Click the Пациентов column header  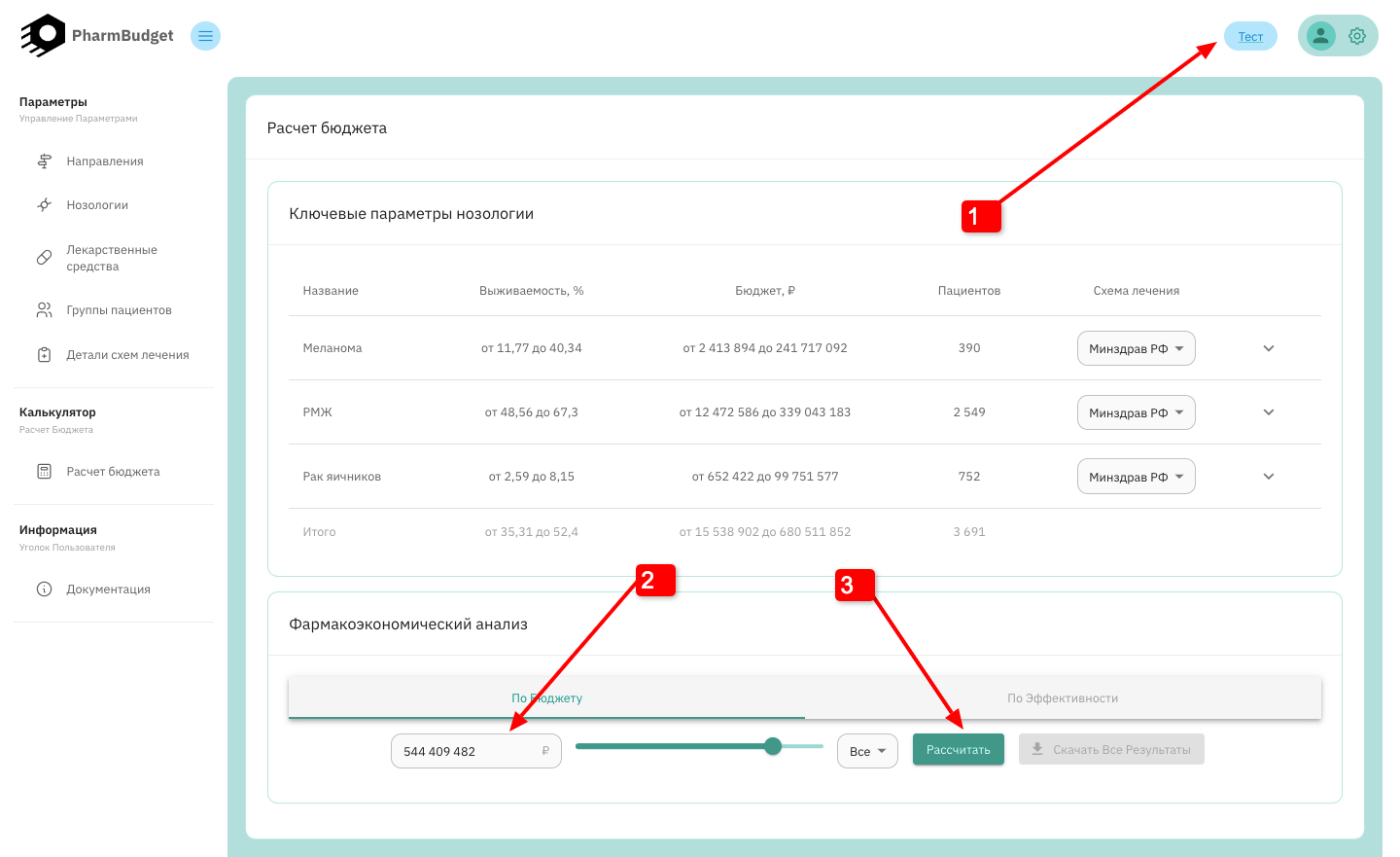pyautogui.click(x=969, y=291)
